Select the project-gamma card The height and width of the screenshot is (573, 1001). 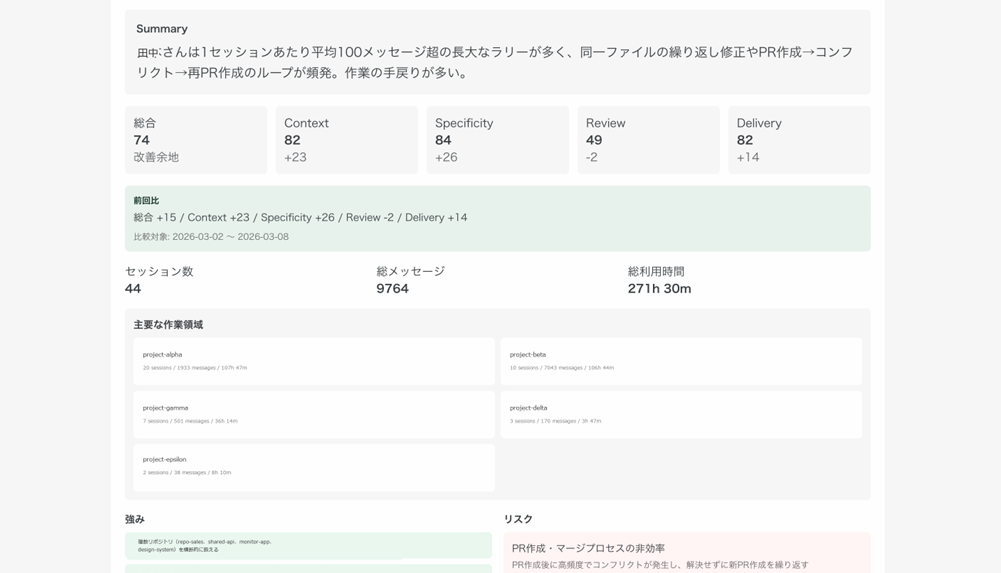click(x=314, y=414)
